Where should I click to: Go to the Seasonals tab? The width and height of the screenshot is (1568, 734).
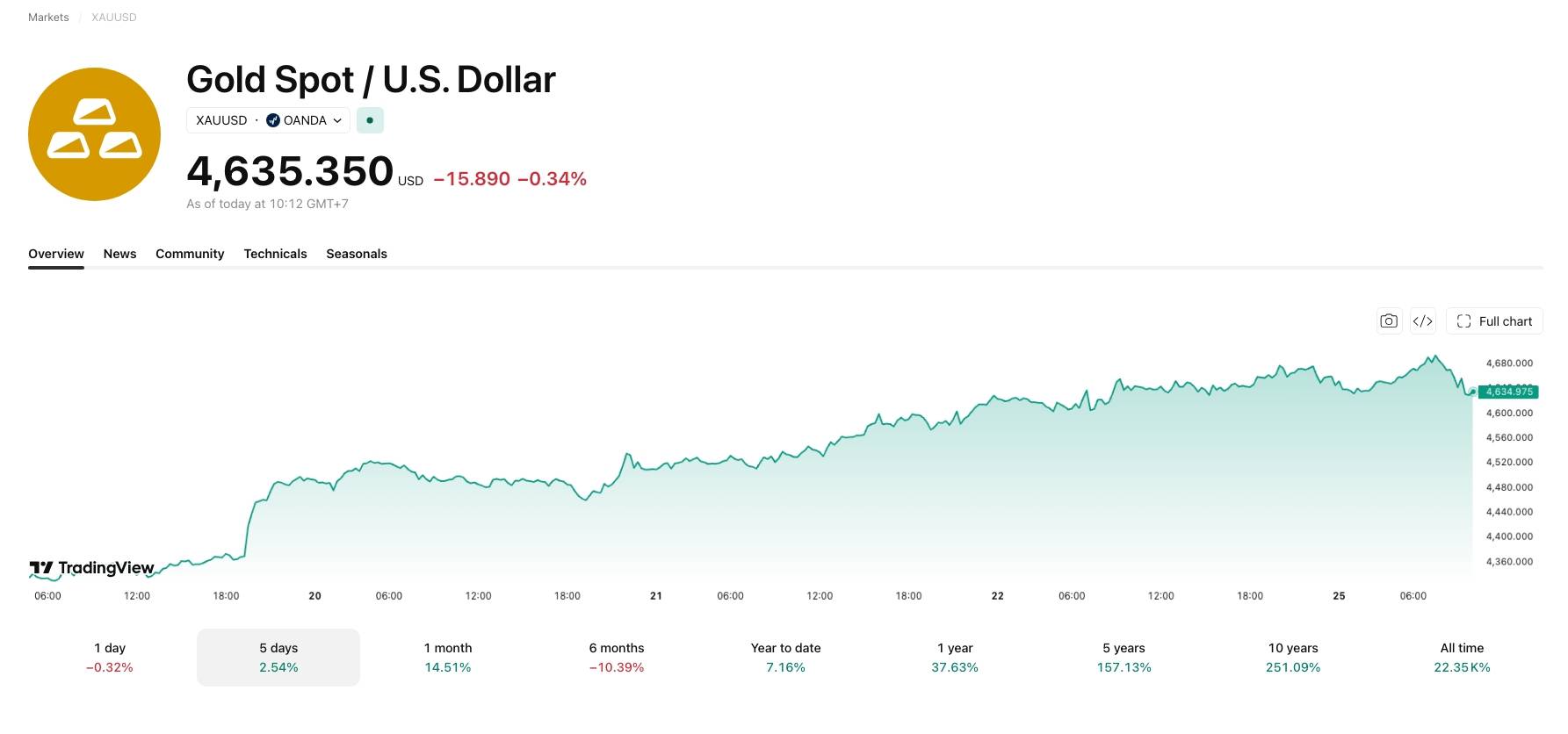357,254
